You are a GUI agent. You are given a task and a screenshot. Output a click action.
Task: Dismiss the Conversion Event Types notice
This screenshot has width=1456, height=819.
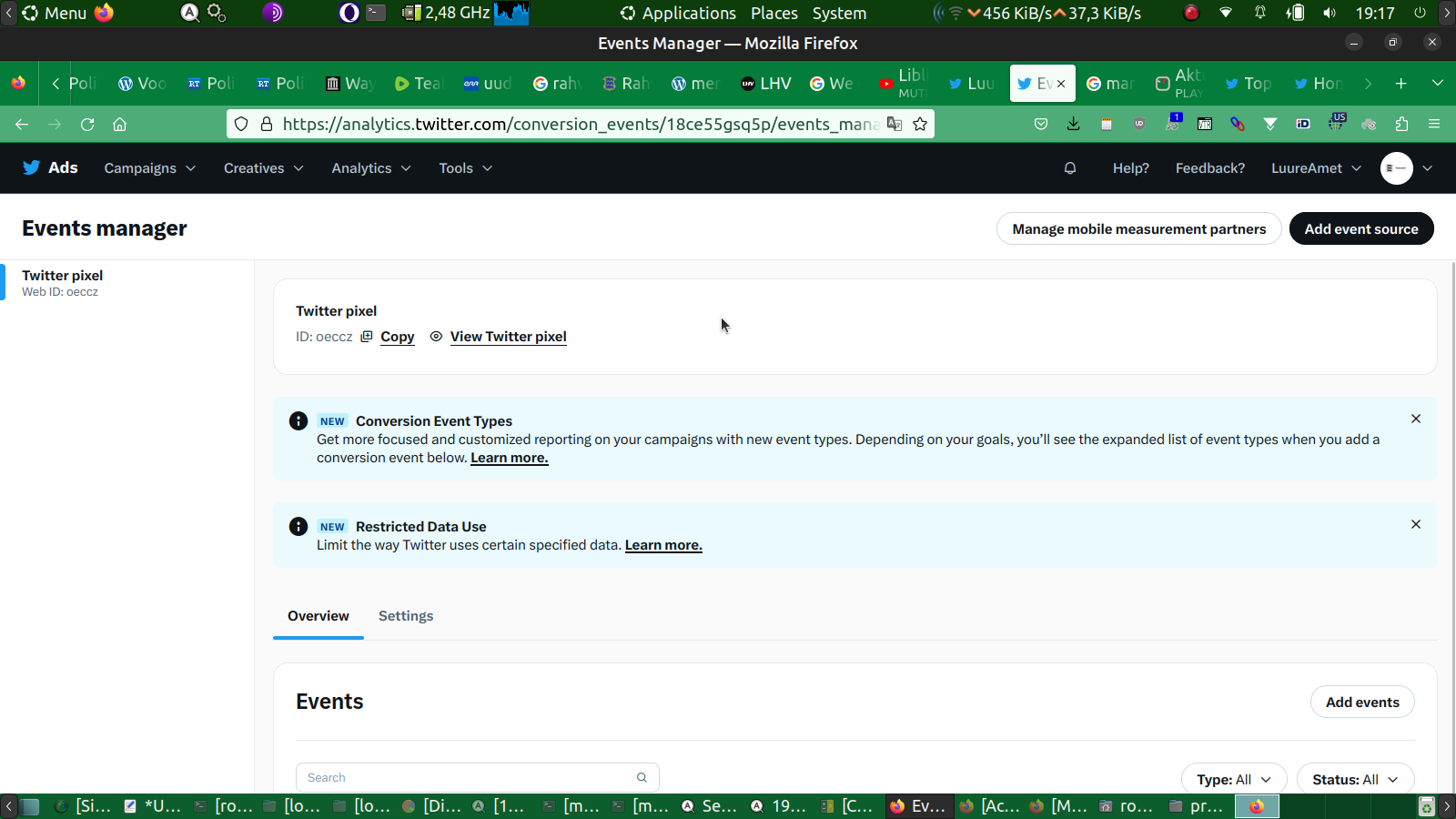coord(1416,419)
